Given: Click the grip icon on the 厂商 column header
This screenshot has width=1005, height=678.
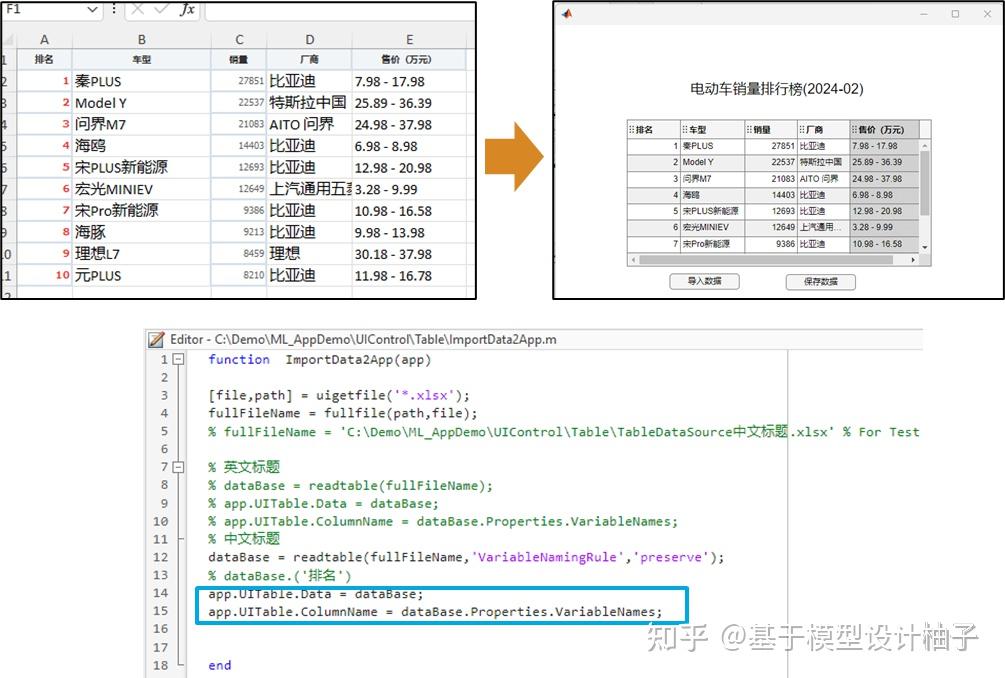Looking at the screenshot, I should pos(801,128).
